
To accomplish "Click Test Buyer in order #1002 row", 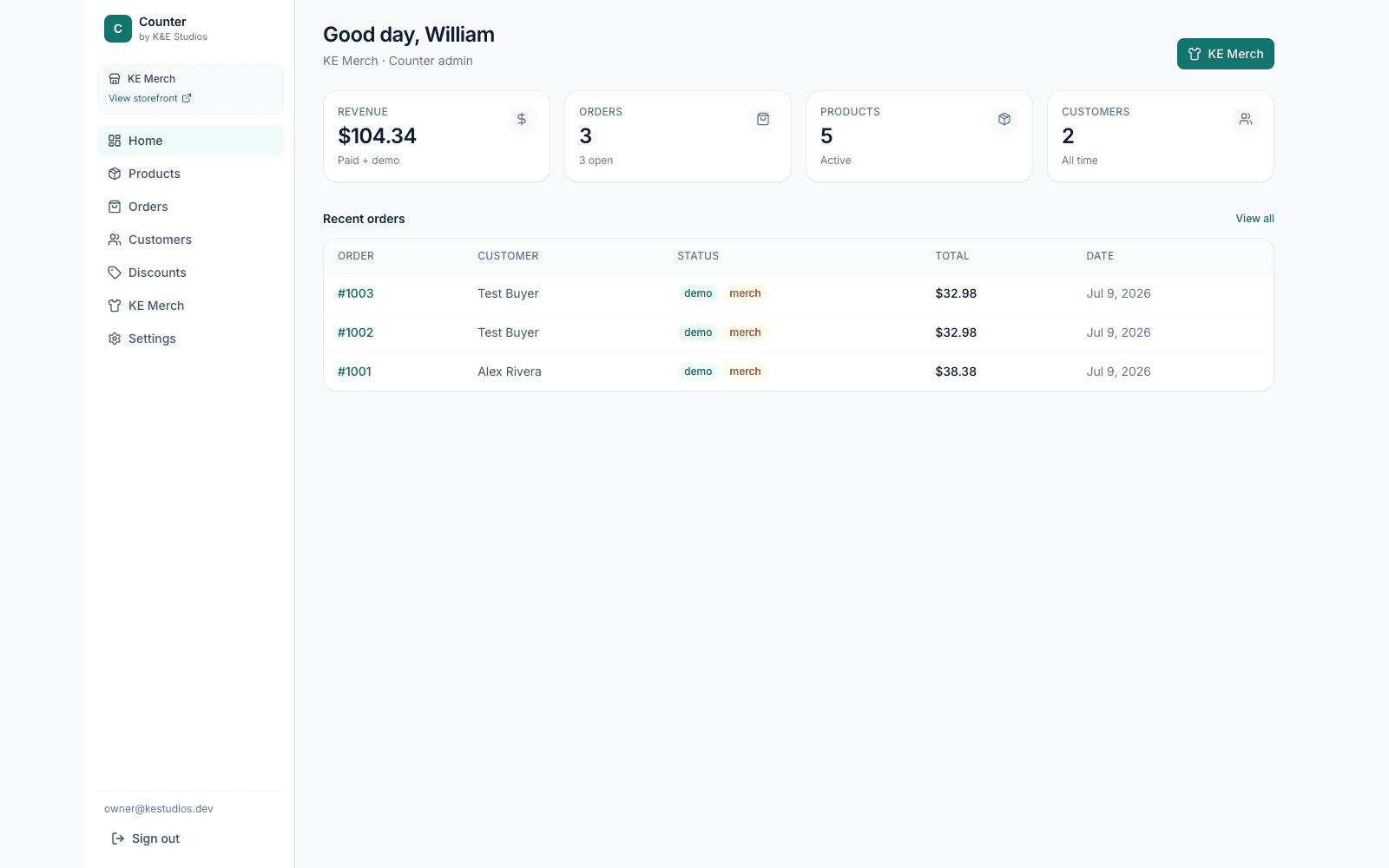I will [508, 332].
